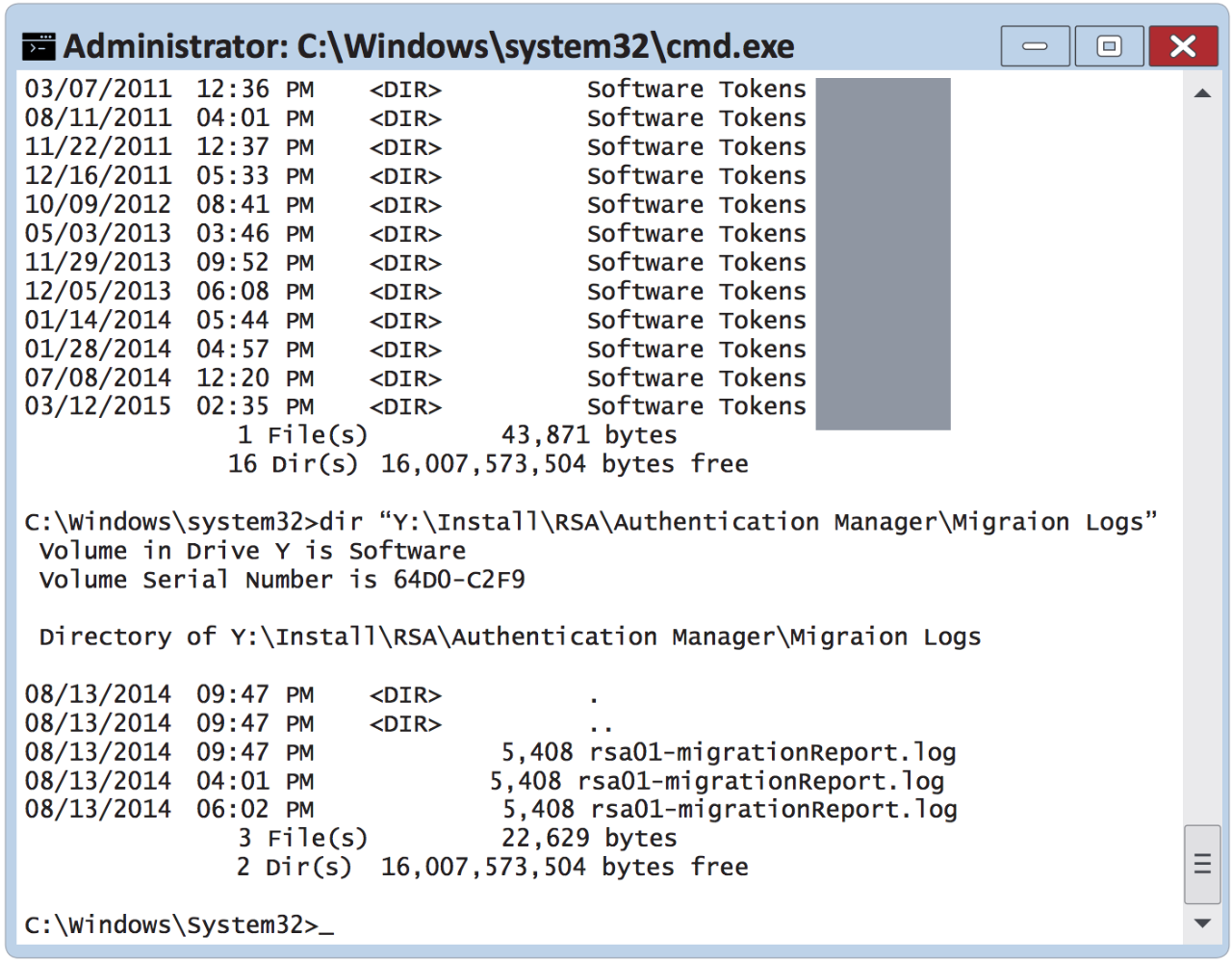
Task: Click the scrollbar down arrow
Action: pyautogui.click(x=1202, y=923)
